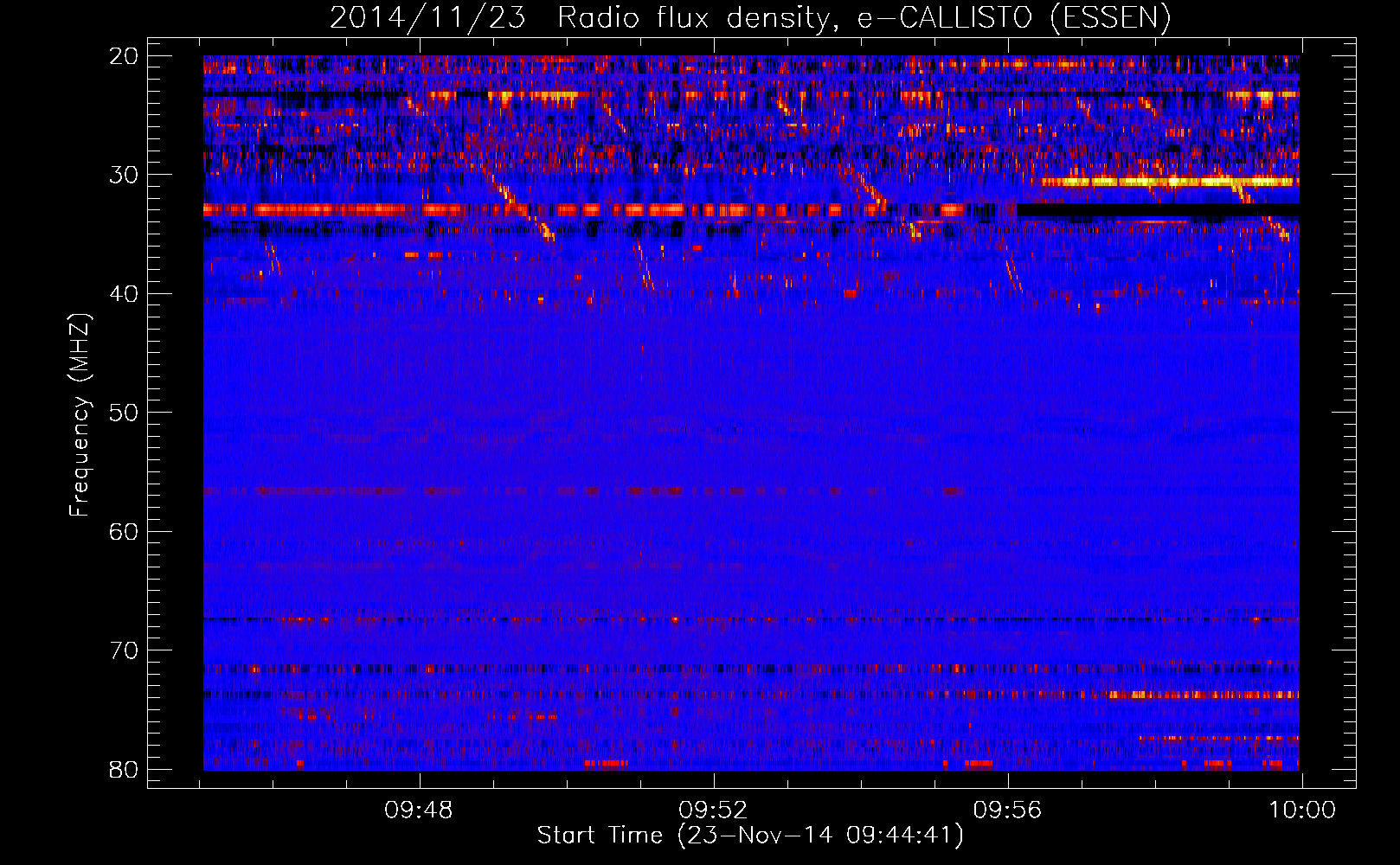The width and height of the screenshot is (1400, 865).
Task: Click the 09:48 time tick label
Action: pyautogui.click(x=420, y=811)
